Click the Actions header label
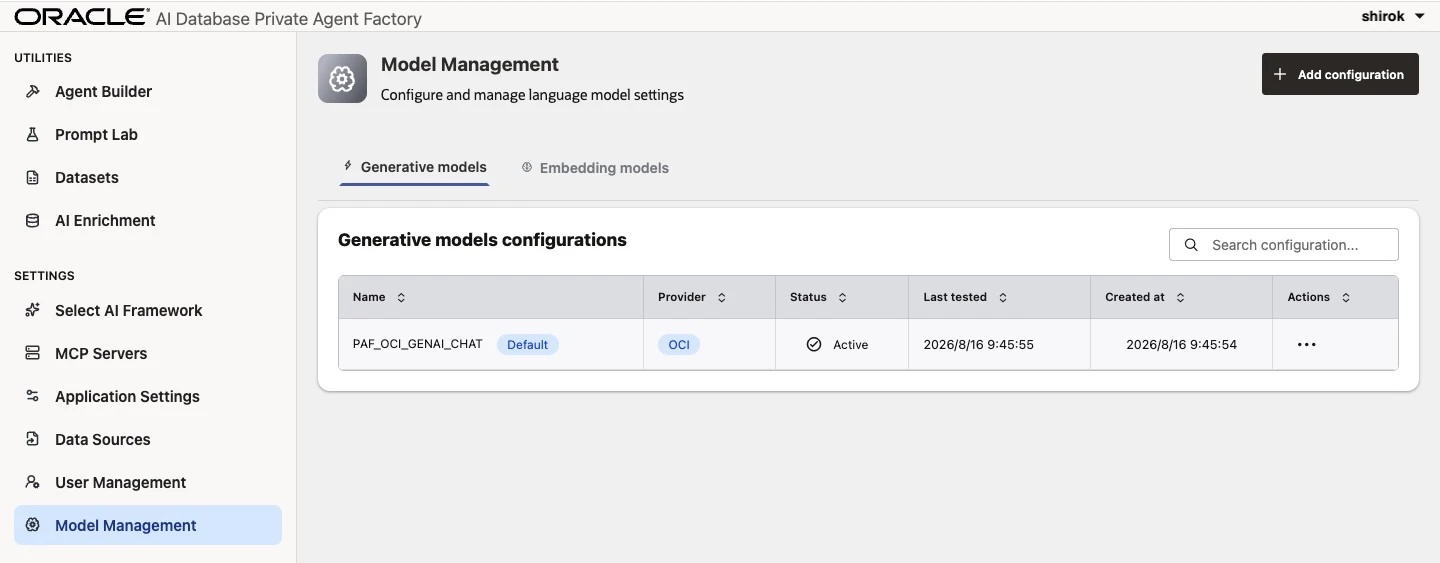The image size is (1440, 563). (x=1309, y=297)
